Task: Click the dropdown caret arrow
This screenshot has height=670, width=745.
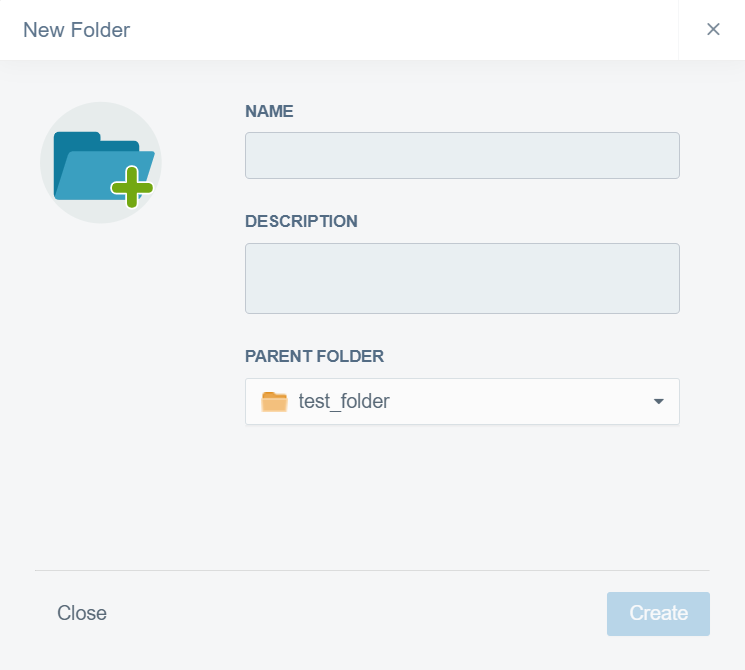Action: (x=658, y=402)
